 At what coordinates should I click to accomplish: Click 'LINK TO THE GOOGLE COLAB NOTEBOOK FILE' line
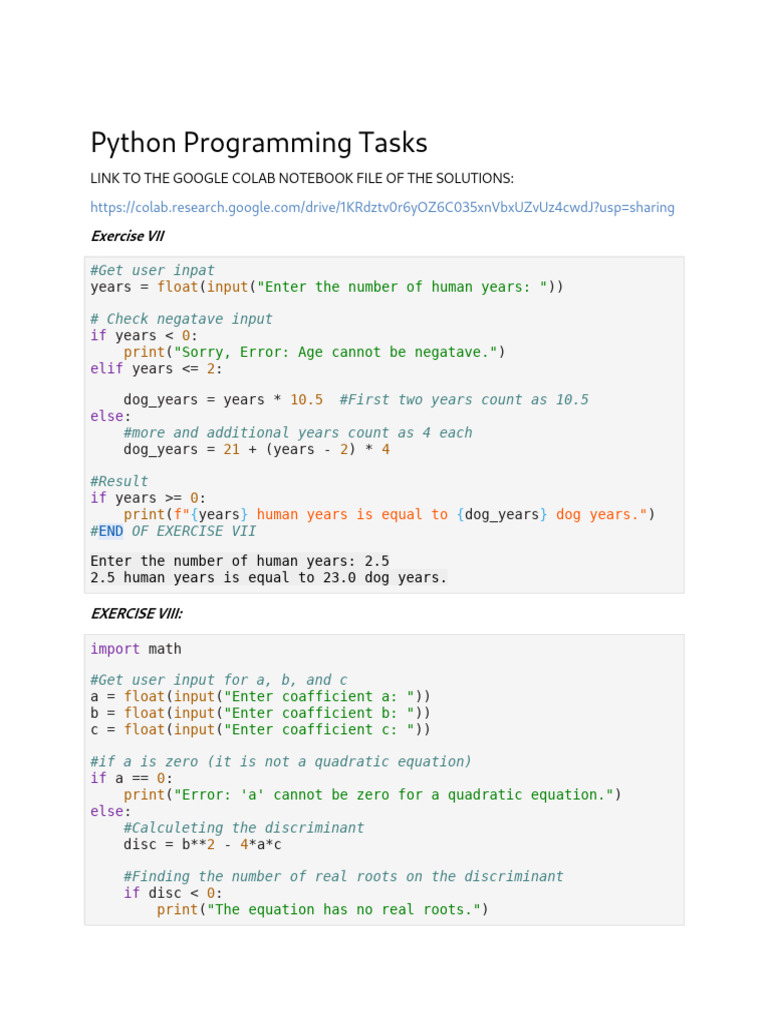[x=302, y=178]
